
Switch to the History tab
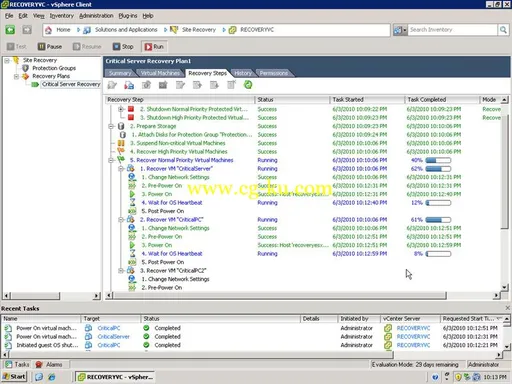click(x=243, y=73)
